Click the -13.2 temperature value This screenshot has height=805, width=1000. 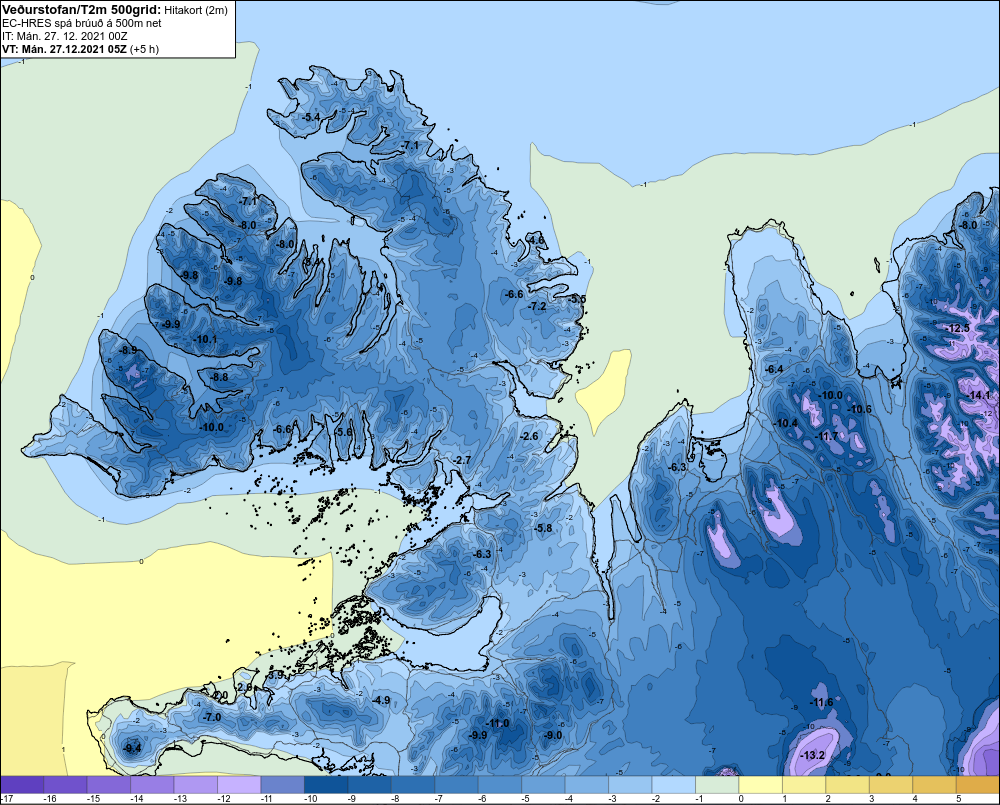pos(812,755)
